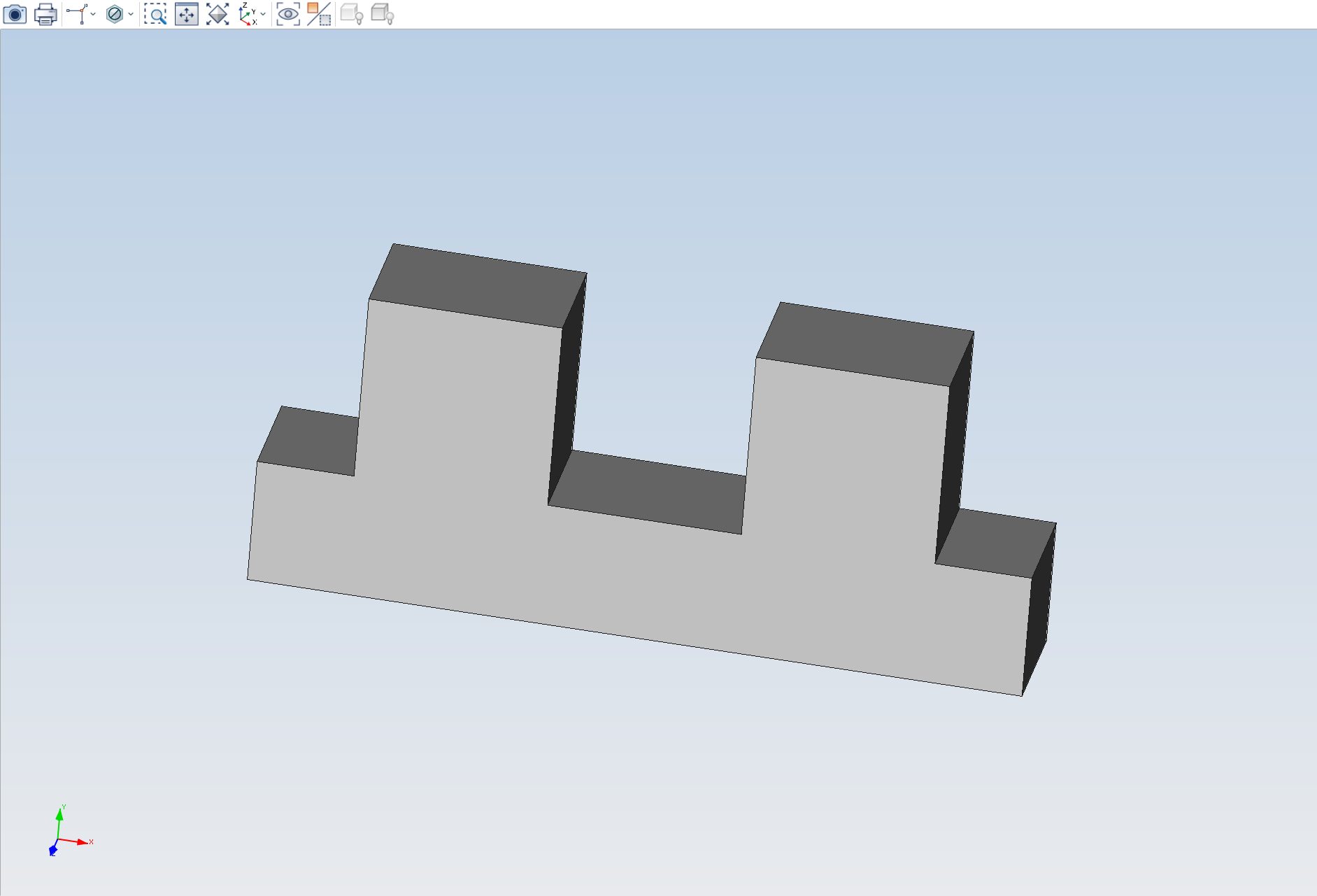This screenshot has width=1317, height=896.
Task: Activate the Zoom Box magnifier tool
Action: pyautogui.click(x=155, y=14)
